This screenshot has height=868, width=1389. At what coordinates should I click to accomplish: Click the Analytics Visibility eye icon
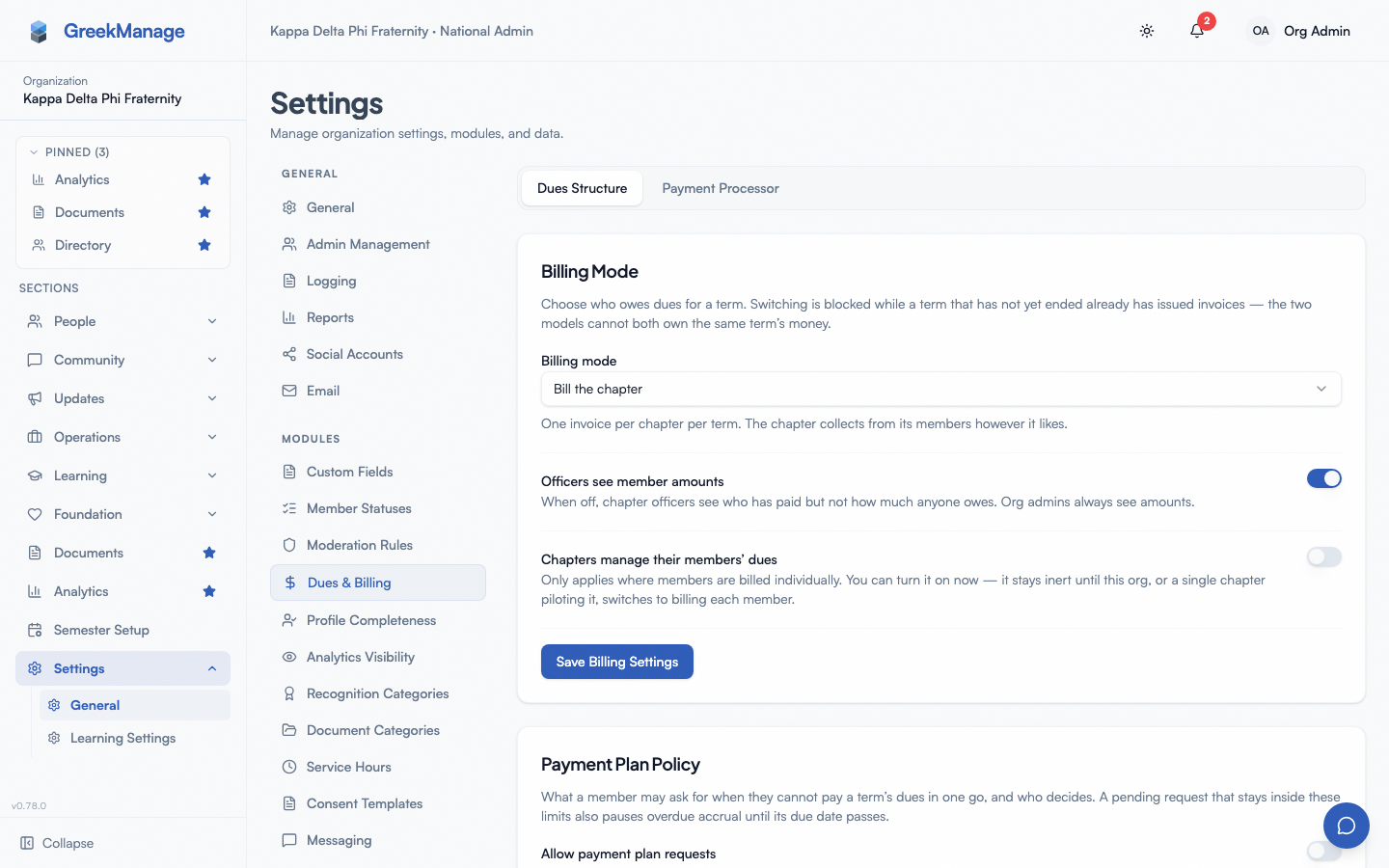[289, 657]
